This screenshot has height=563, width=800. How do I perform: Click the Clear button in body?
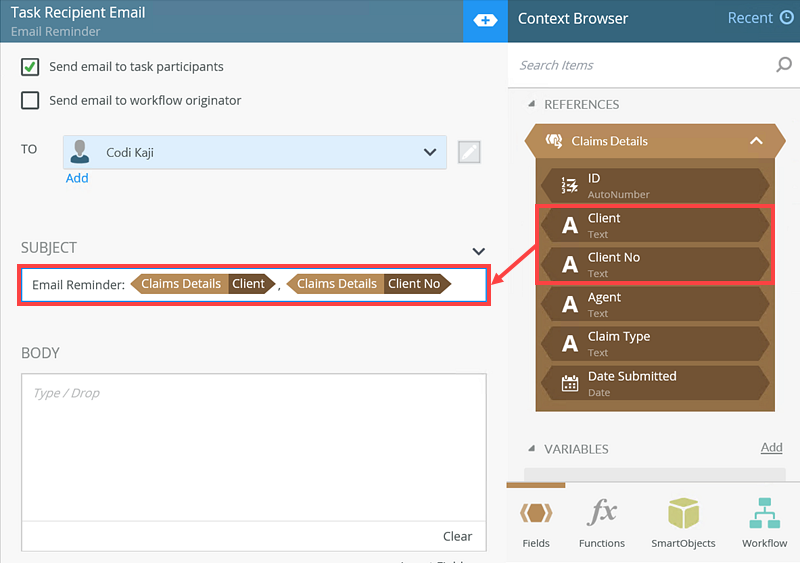click(x=458, y=536)
